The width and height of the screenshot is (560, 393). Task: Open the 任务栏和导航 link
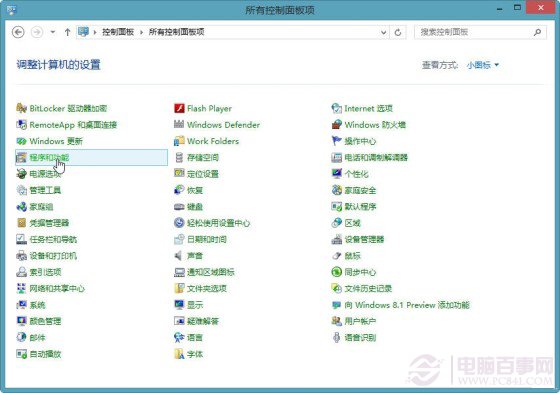[x=53, y=239]
